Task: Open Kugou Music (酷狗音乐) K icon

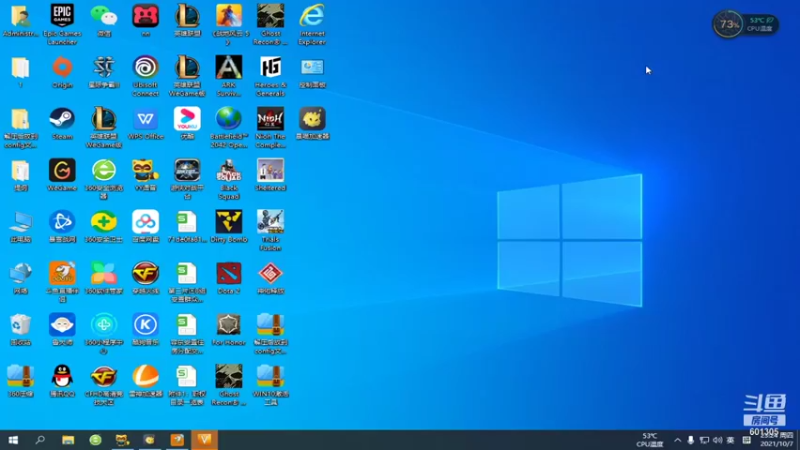Action: [145, 330]
